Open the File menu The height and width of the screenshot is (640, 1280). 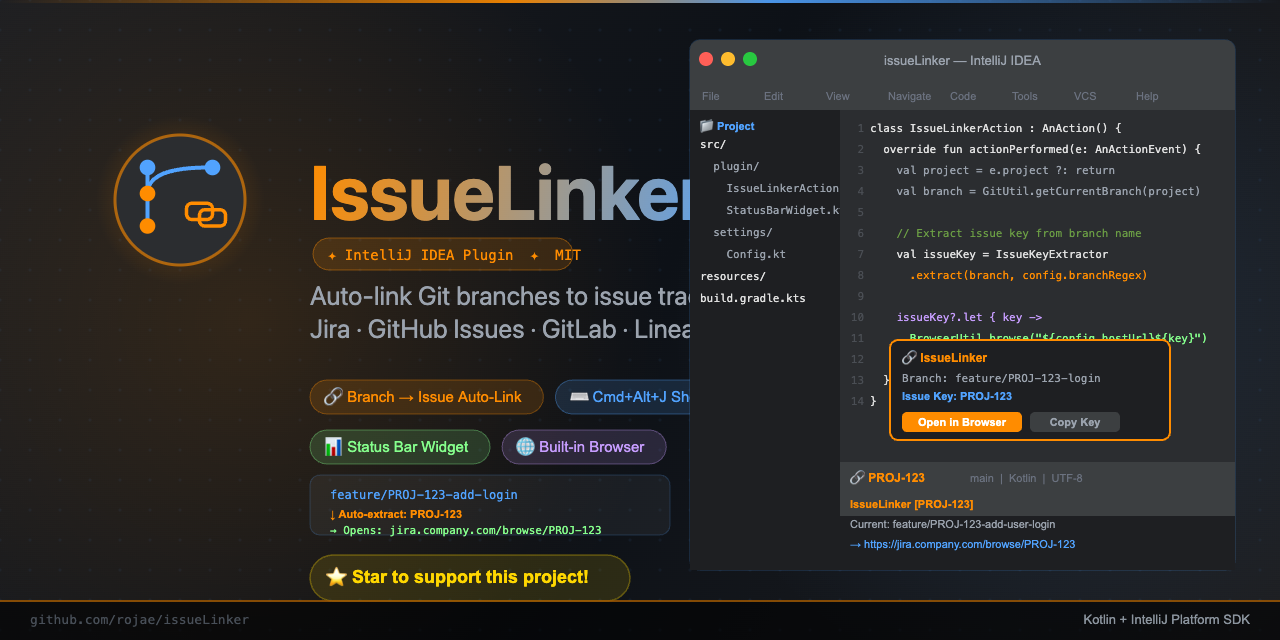click(x=711, y=96)
